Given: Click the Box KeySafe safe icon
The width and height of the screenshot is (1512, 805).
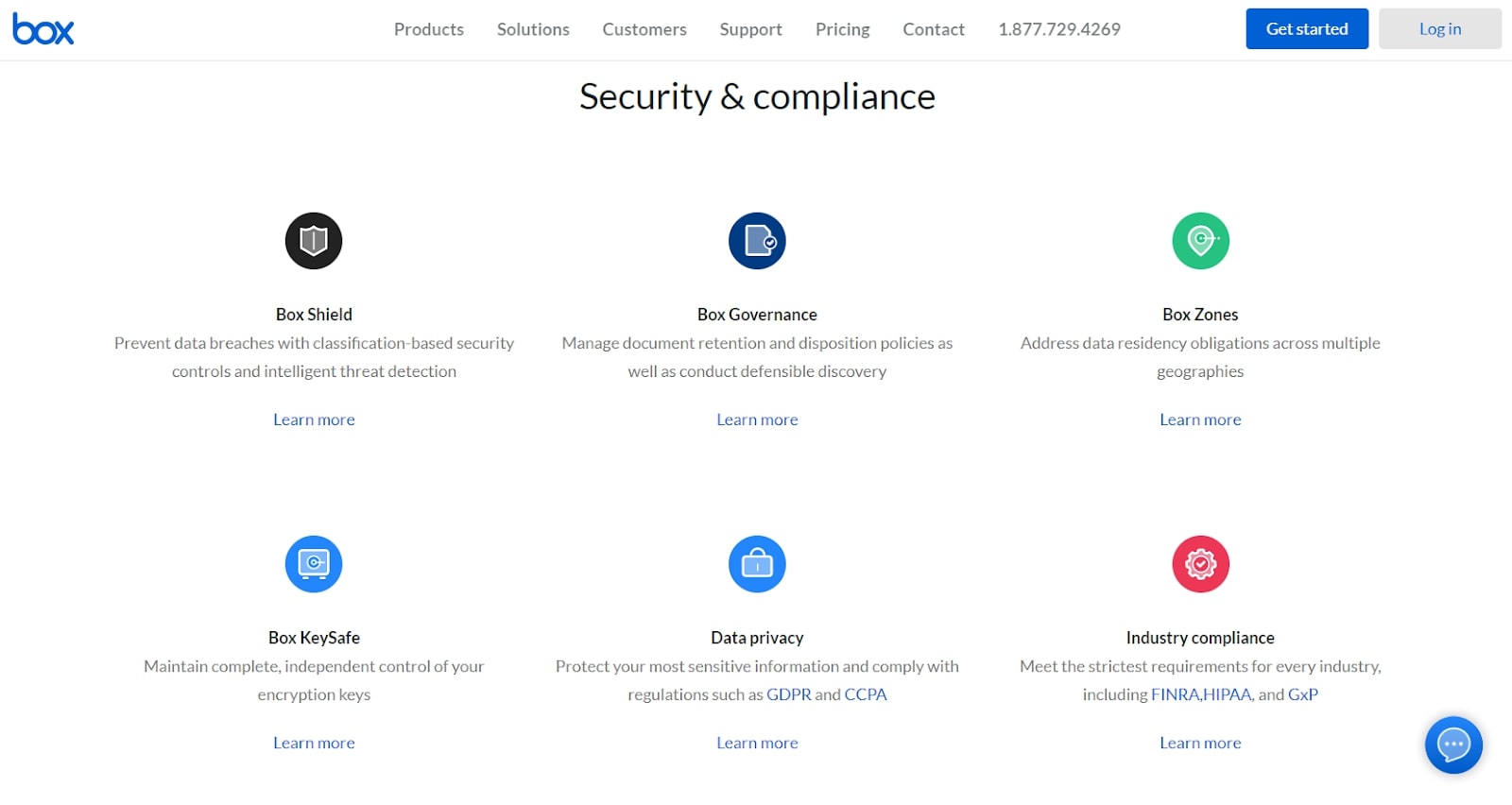Looking at the screenshot, I should click(314, 564).
